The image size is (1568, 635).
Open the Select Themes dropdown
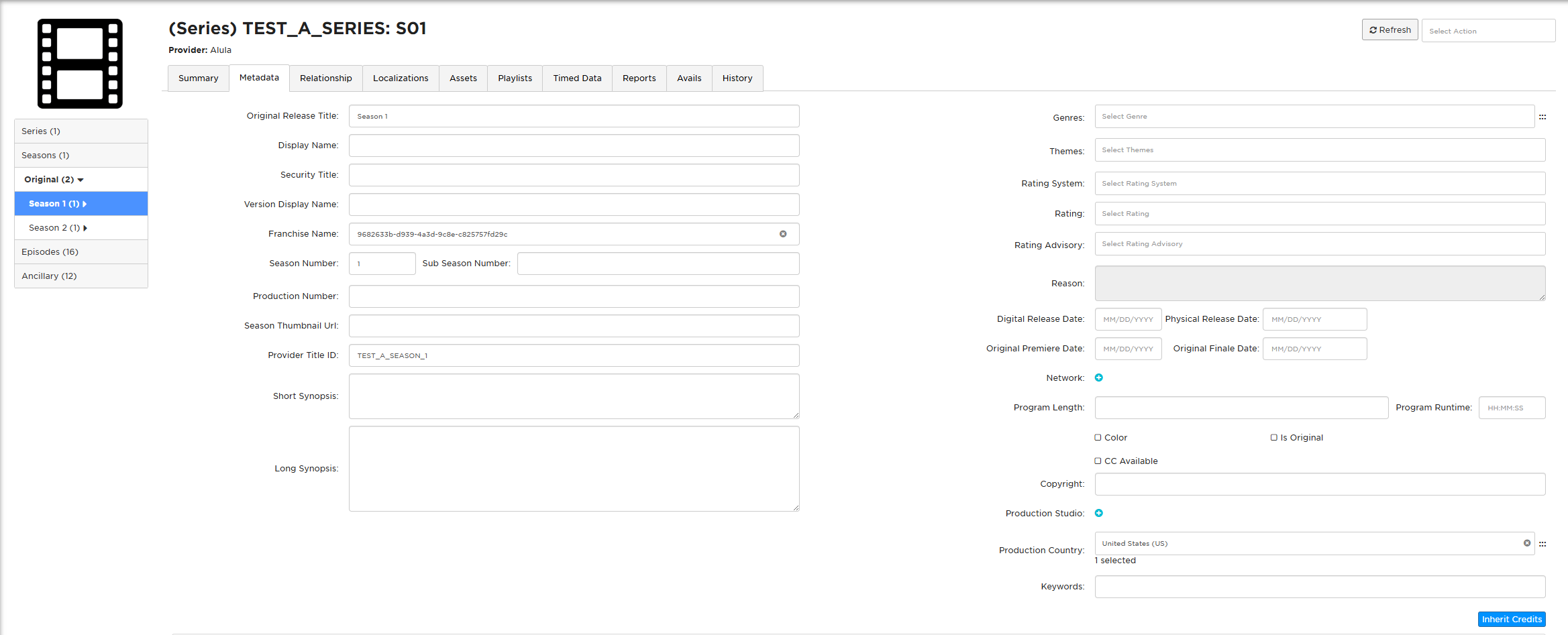(1320, 150)
